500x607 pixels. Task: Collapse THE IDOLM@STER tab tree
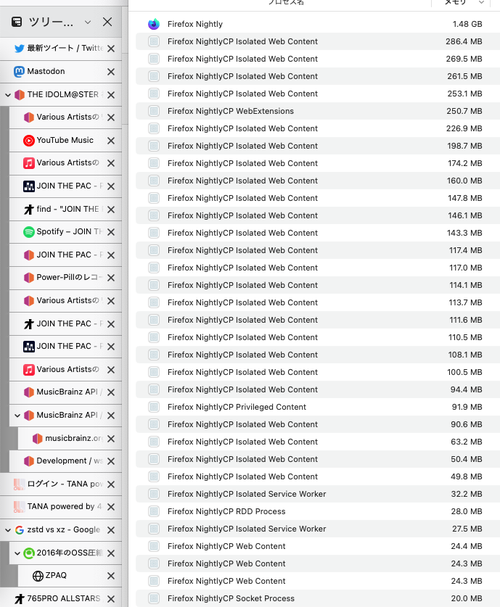[8, 94]
